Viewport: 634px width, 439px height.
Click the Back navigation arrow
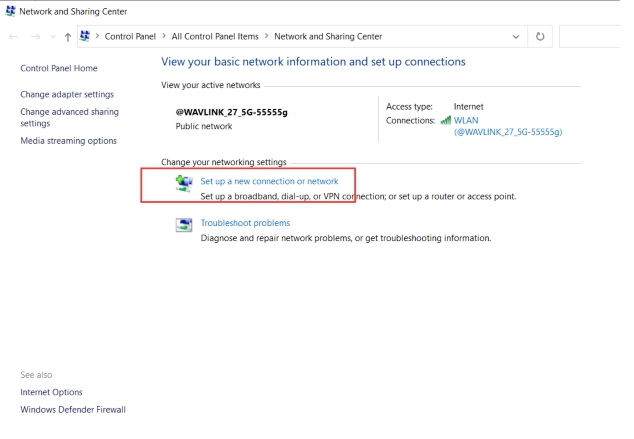pos(13,37)
